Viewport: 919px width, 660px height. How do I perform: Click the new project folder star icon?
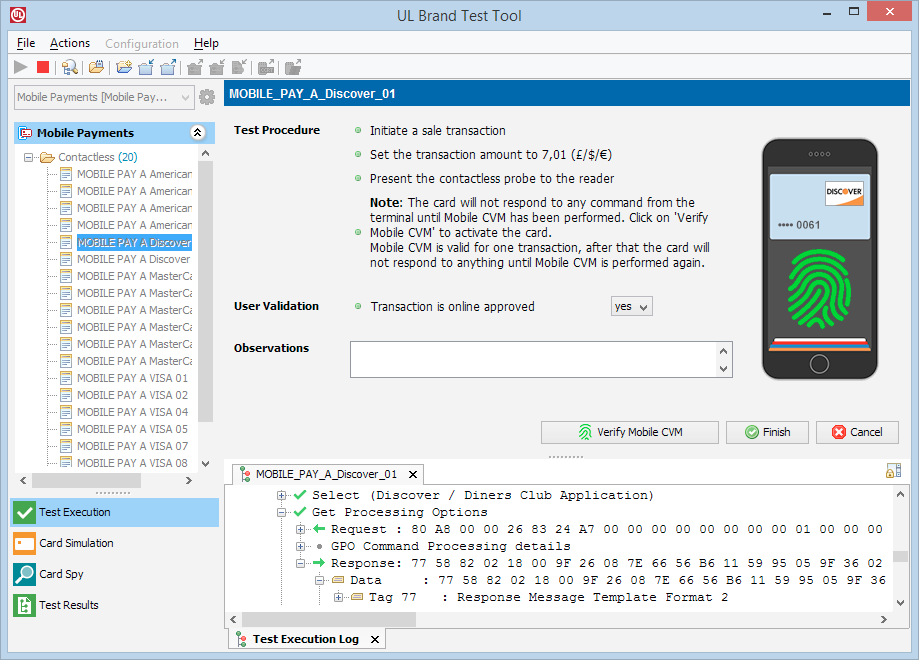point(124,67)
